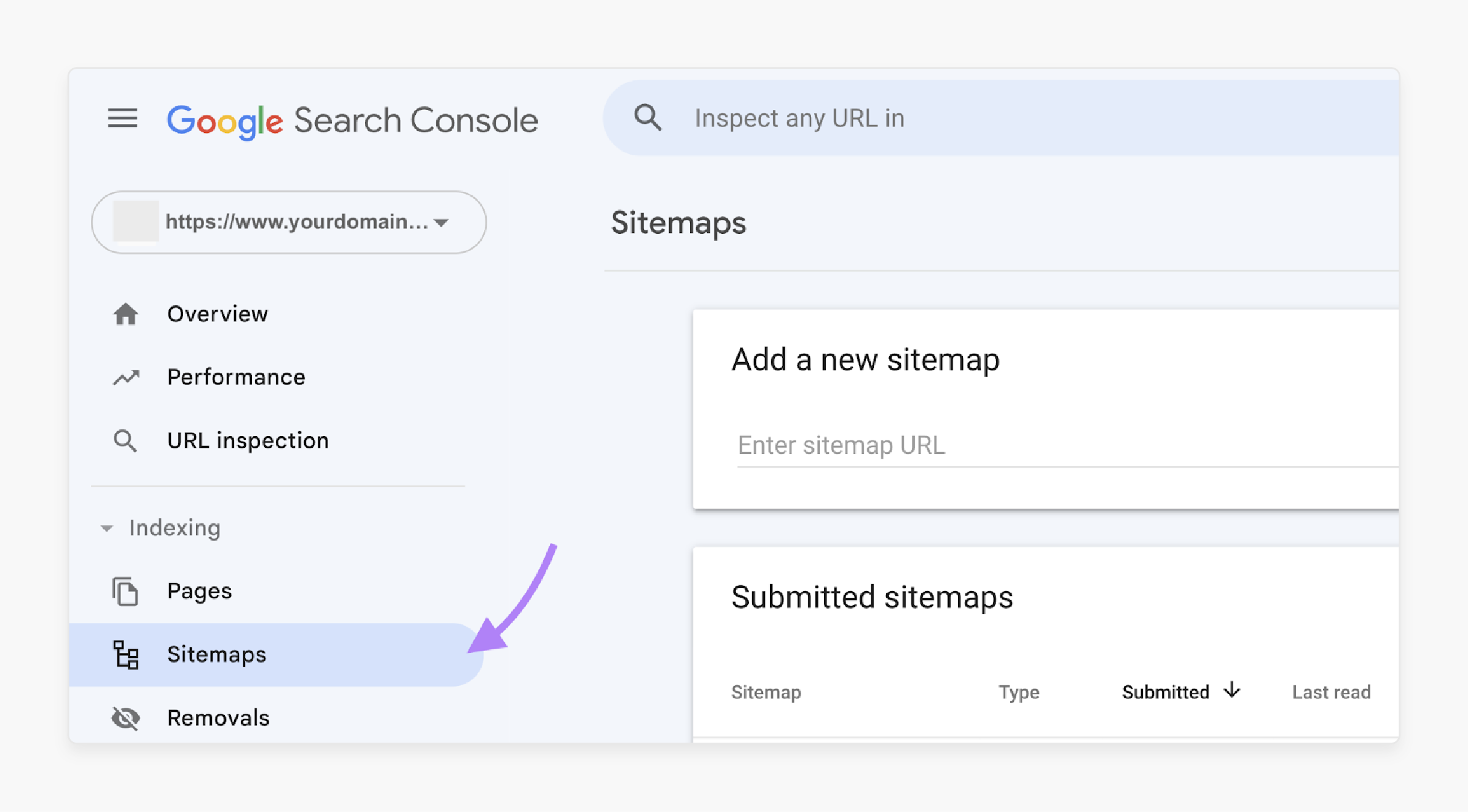1468x812 pixels.
Task: Sort by the Sitemap column header
Action: tap(766, 692)
